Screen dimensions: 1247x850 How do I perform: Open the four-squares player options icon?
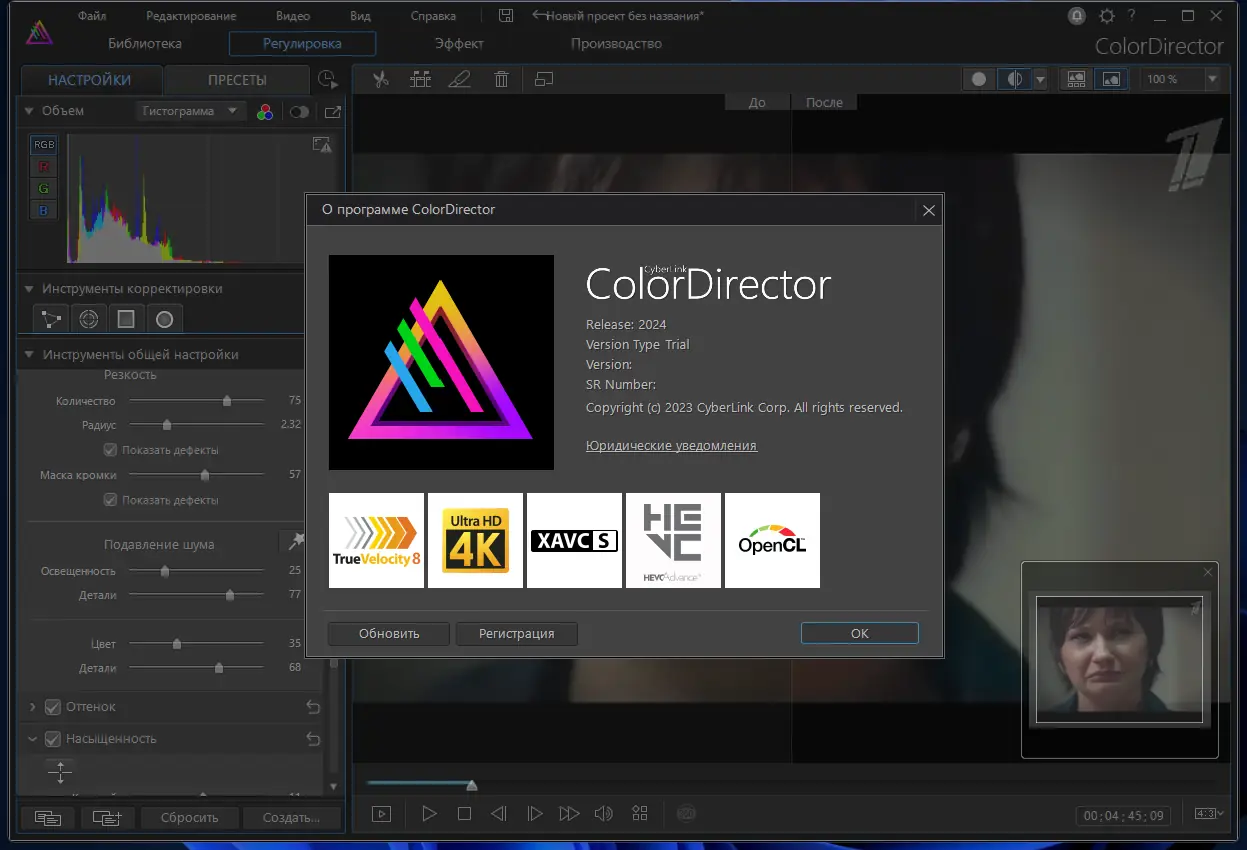[640, 814]
